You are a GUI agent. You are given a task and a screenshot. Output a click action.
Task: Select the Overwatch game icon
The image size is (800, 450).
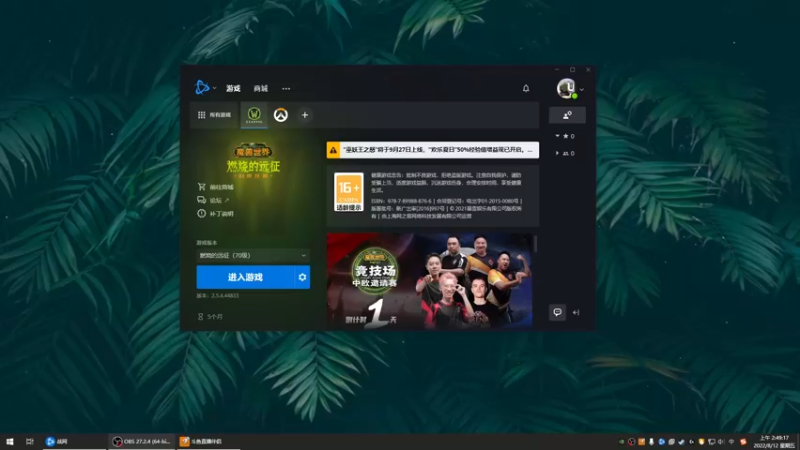pos(281,115)
